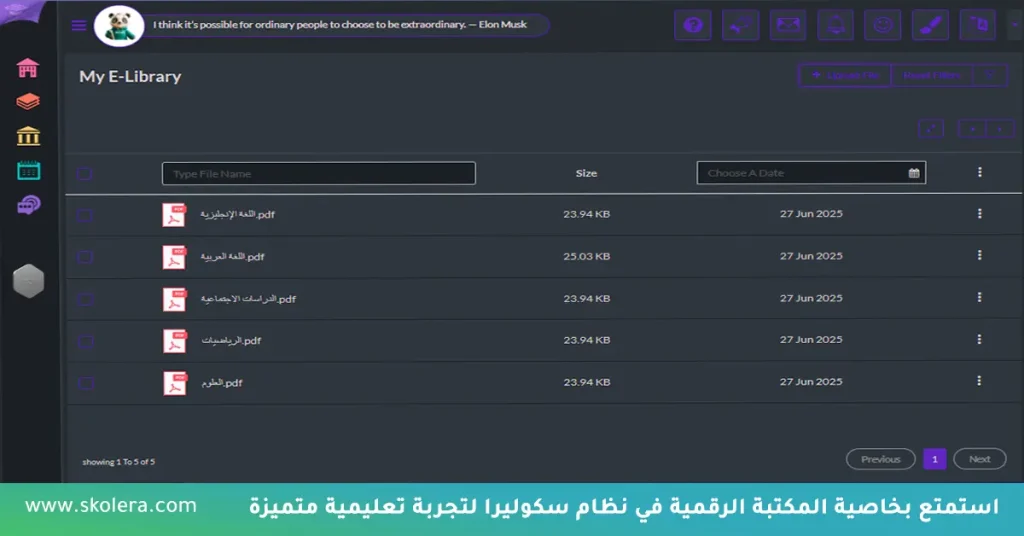The width and height of the screenshot is (1024, 536).
Task: Click the Size column header
Action: [586, 173]
